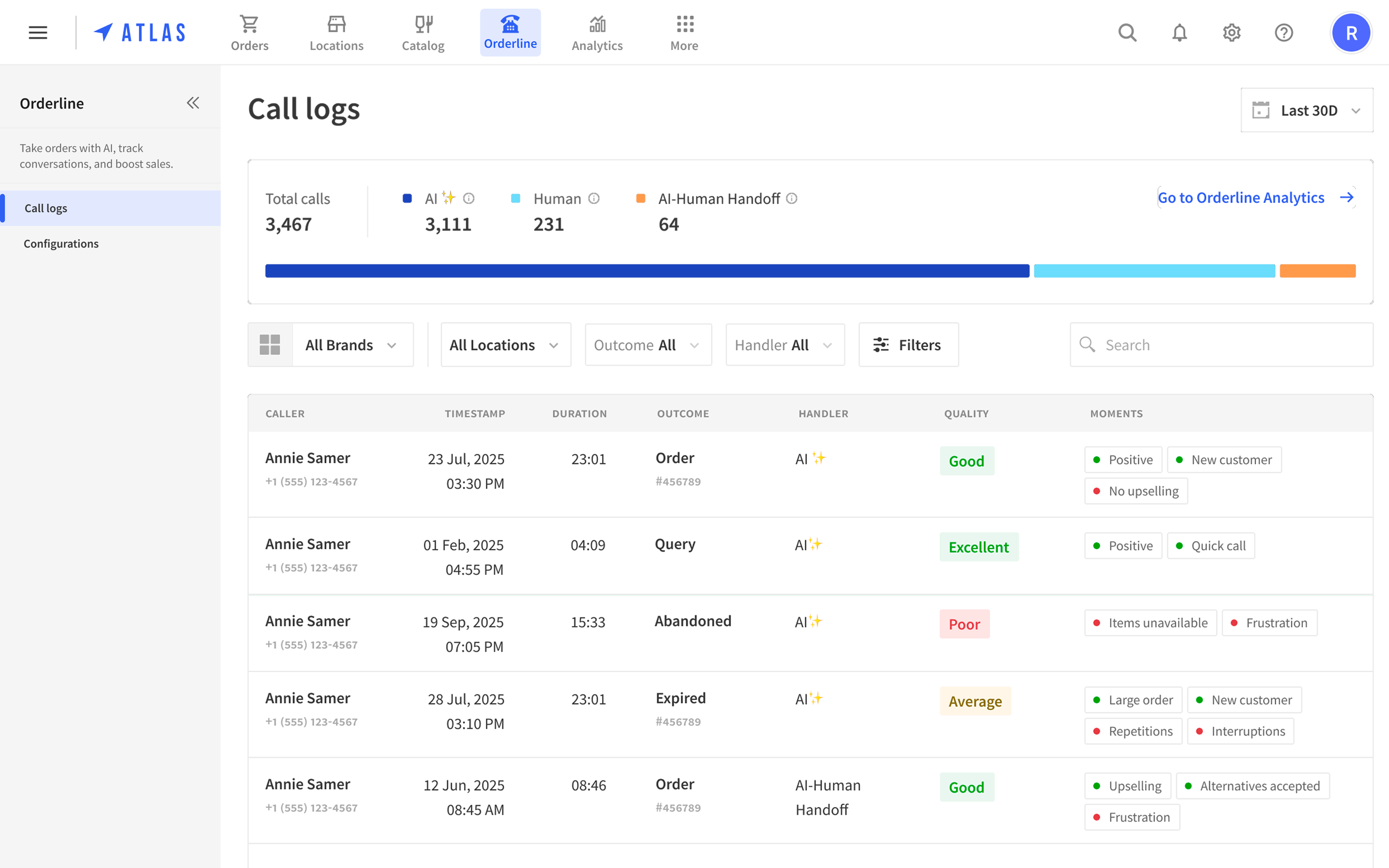
Task: Click the search magnifier in the header
Action: pos(1127,33)
